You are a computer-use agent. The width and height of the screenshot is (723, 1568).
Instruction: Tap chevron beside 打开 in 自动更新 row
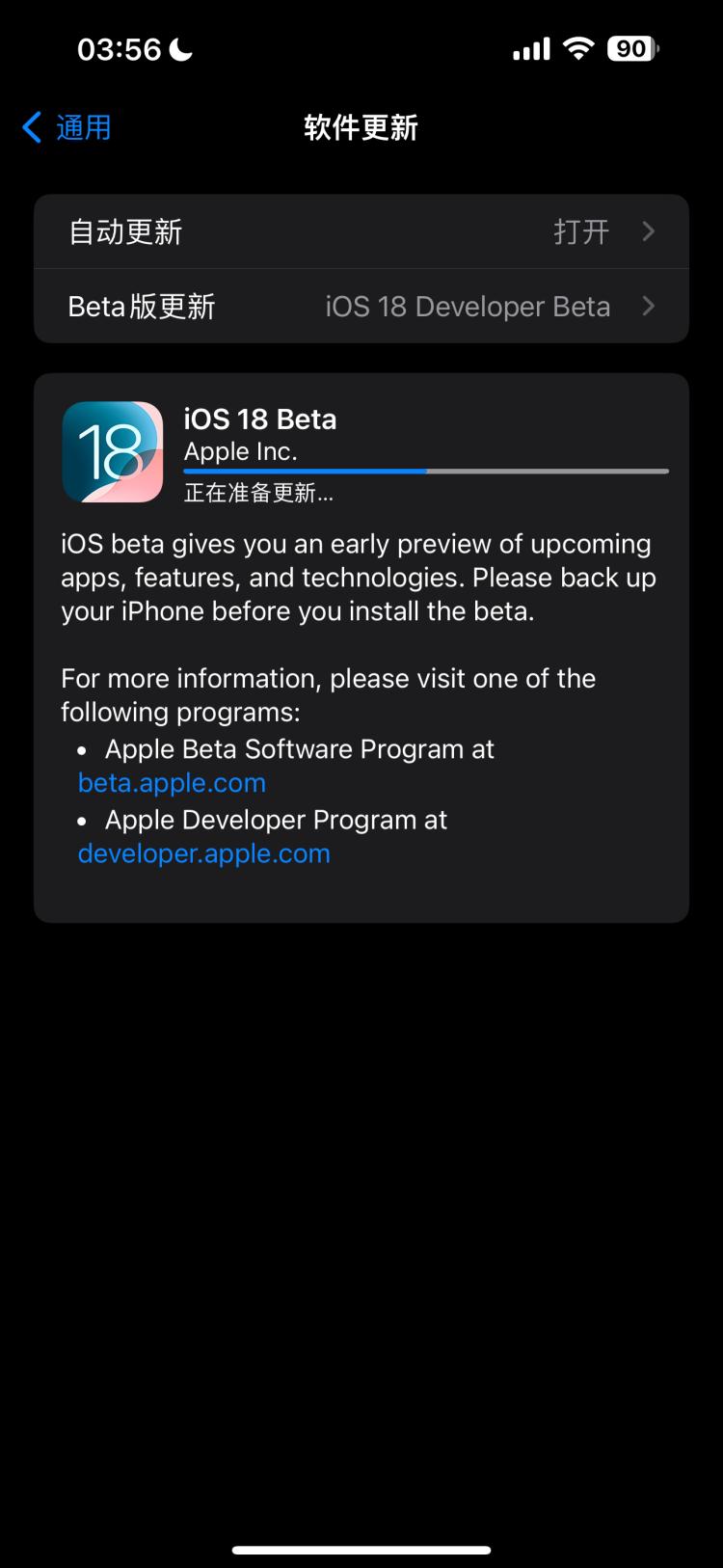click(649, 231)
